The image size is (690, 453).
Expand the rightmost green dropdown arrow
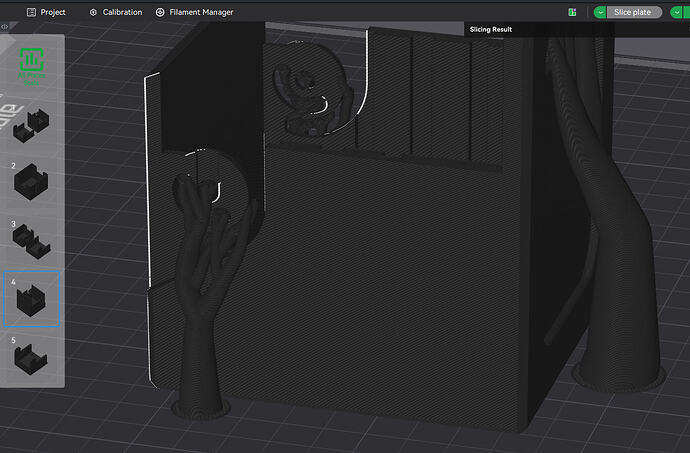pyautogui.click(x=676, y=12)
